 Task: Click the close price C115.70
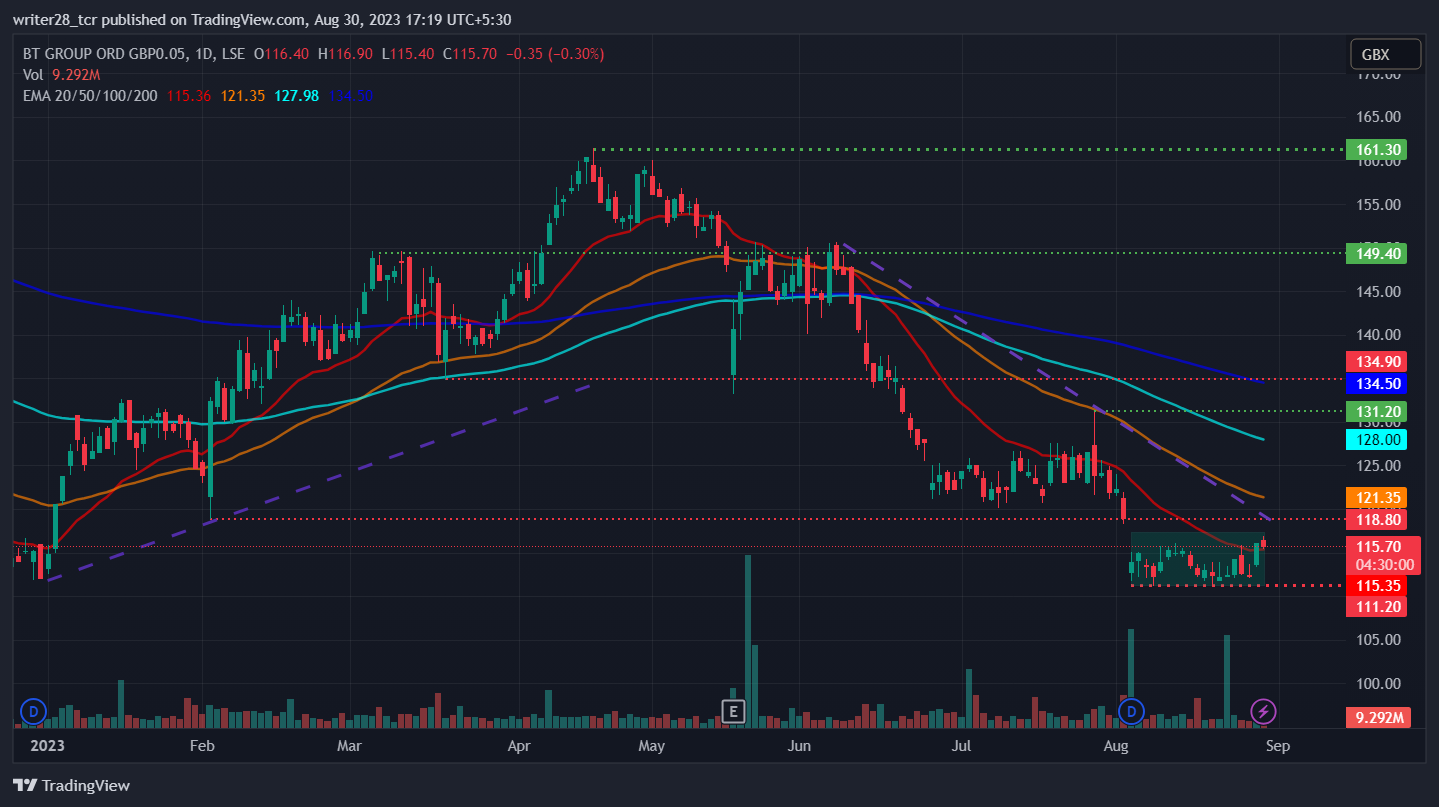pyautogui.click(x=468, y=54)
